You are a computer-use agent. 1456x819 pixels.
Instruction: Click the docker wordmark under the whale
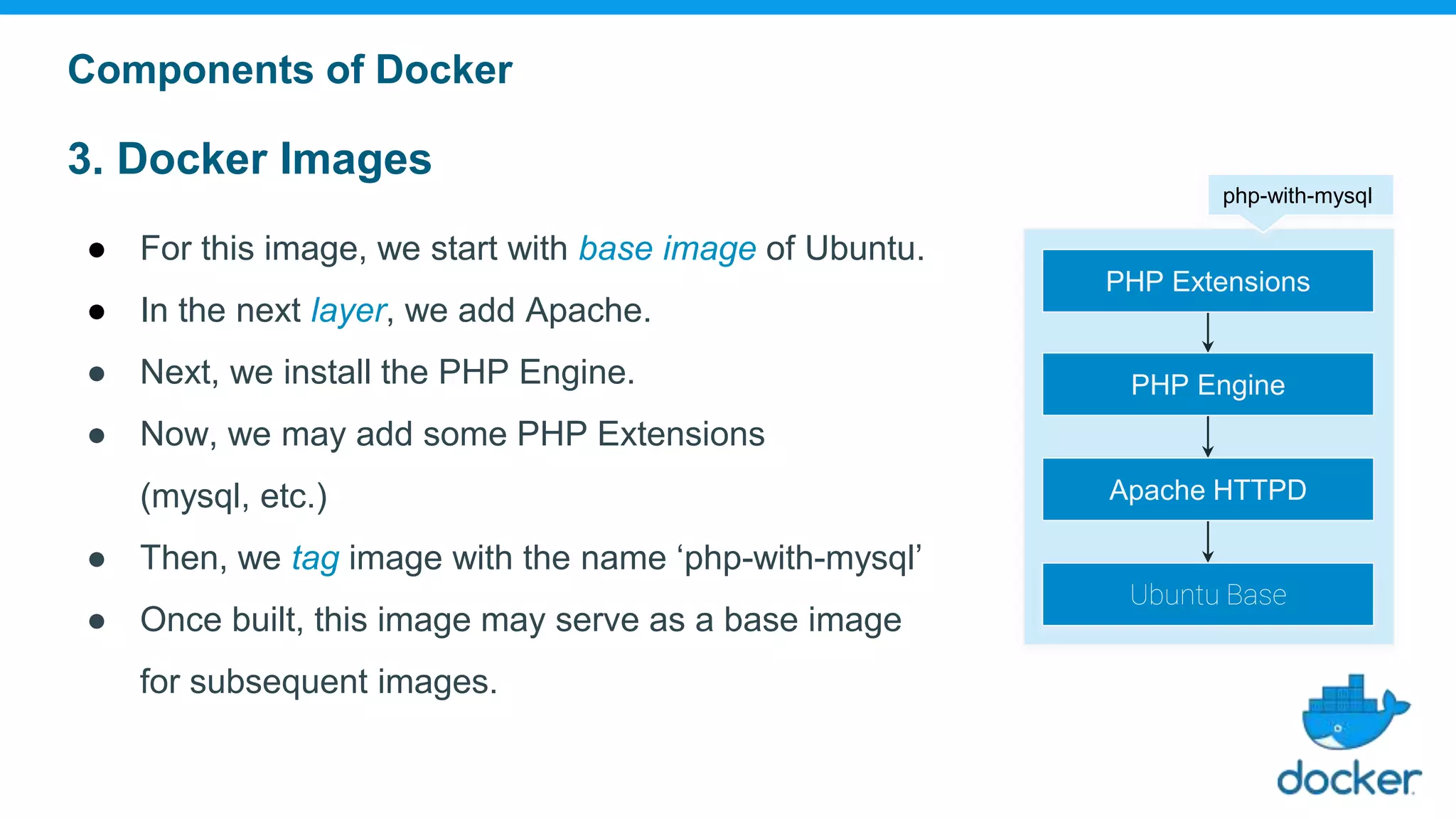(1349, 778)
